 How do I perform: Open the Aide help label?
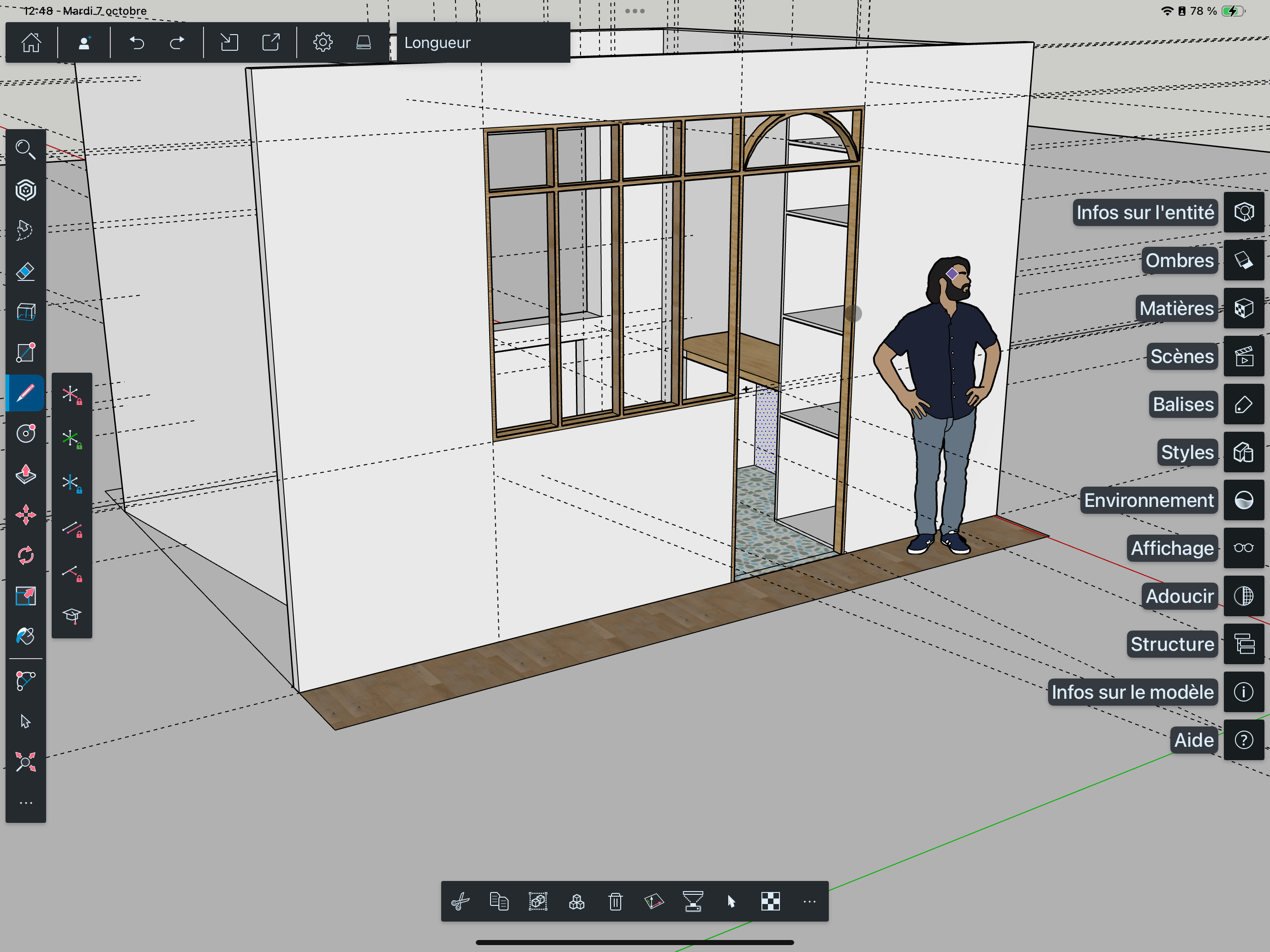tap(1194, 740)
